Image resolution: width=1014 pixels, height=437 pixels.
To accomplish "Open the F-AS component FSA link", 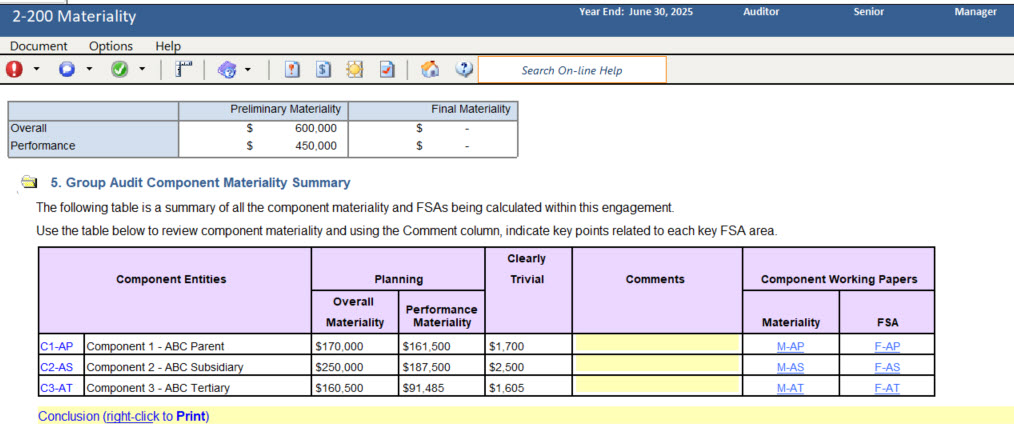I will click(886, 367).
